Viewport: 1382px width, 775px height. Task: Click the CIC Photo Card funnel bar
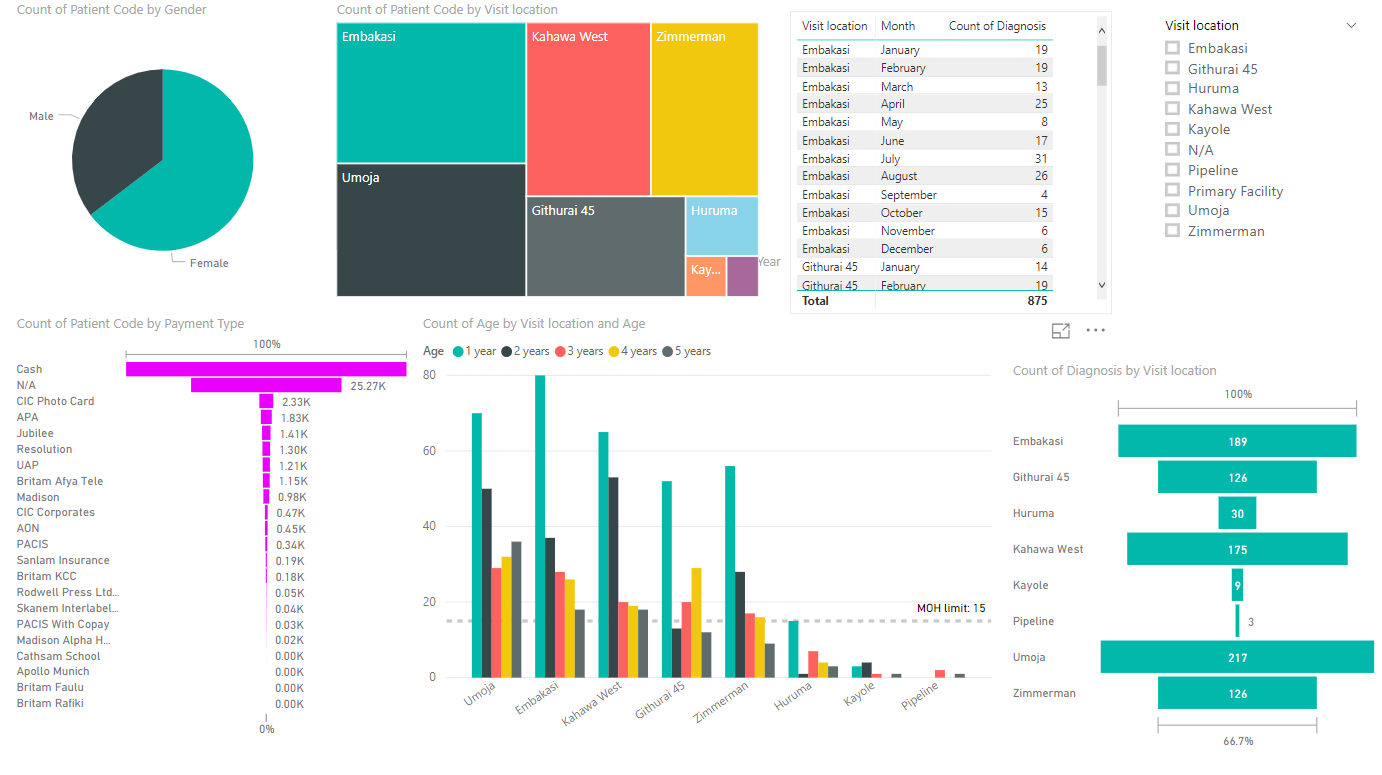coord(266,401)
